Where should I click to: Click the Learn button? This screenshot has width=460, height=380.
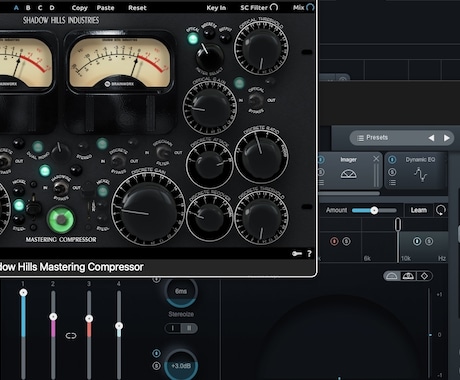pos(418,210)
